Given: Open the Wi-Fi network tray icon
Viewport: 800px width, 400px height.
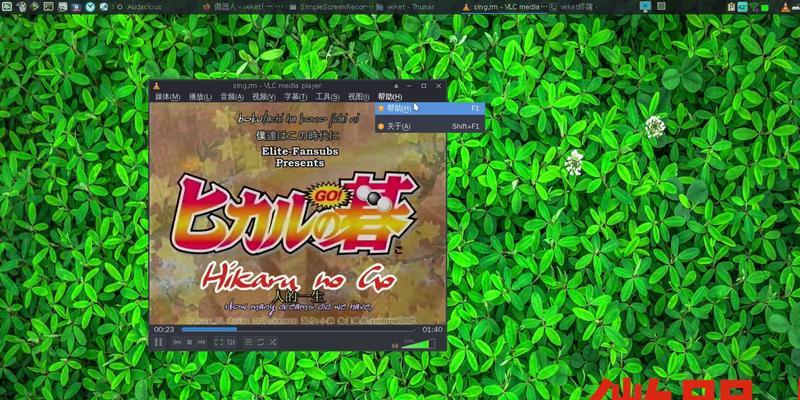Looking at the screenshot, I should (754, 7).
